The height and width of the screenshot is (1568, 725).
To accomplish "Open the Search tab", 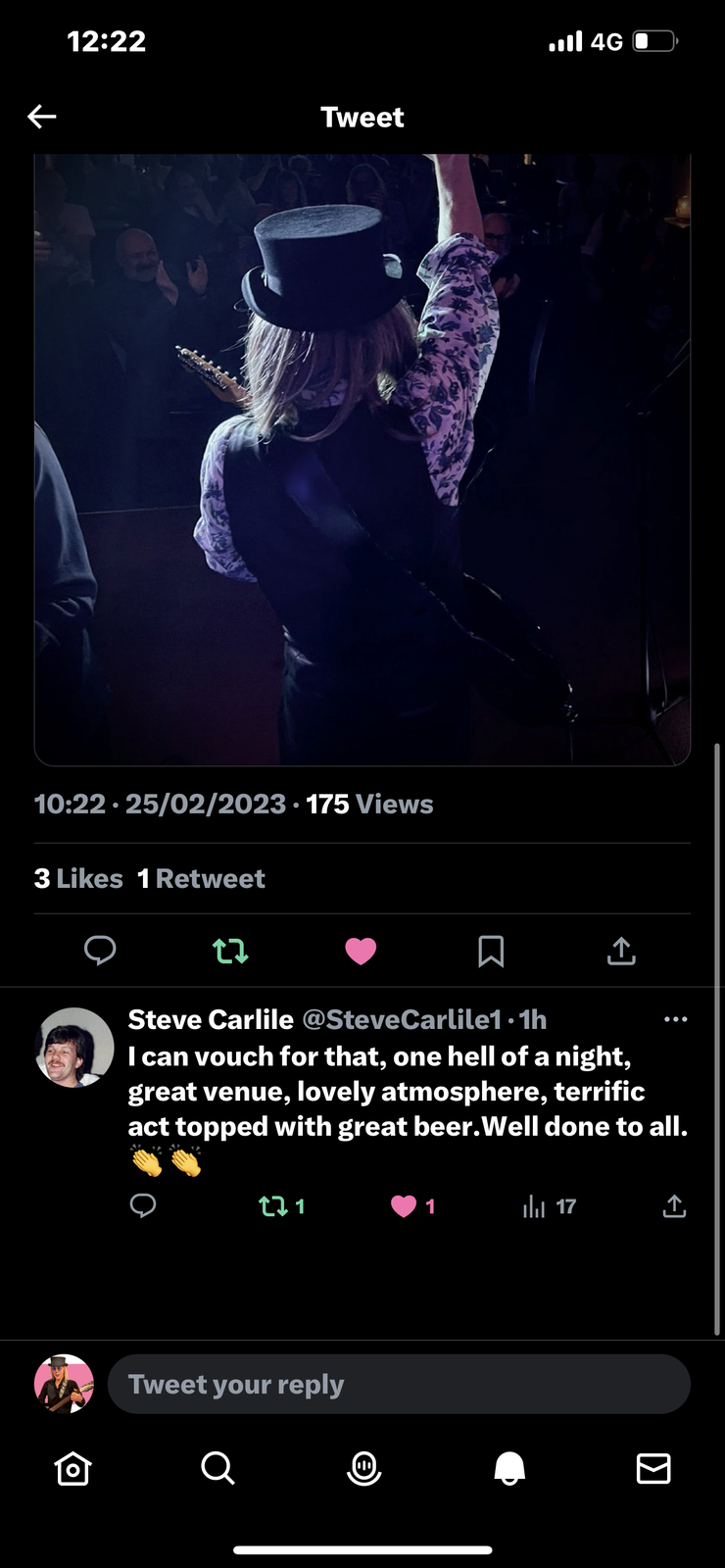I will point(217,1468).
